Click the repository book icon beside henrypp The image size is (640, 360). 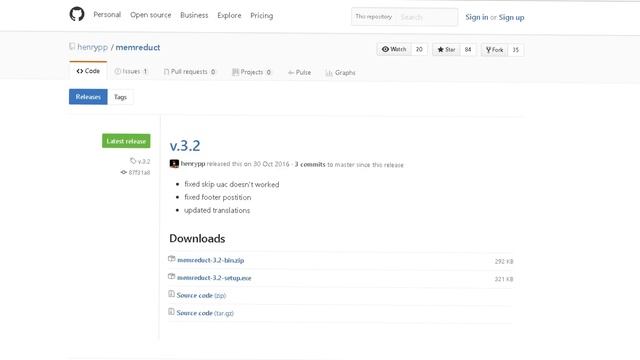pos(72,47)
